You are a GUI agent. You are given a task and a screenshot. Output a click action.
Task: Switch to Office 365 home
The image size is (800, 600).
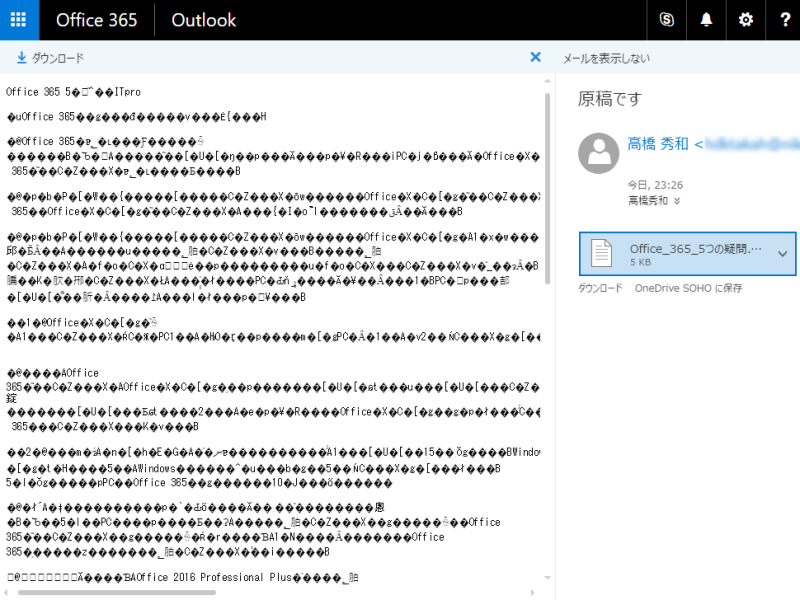tap(96, 20)
